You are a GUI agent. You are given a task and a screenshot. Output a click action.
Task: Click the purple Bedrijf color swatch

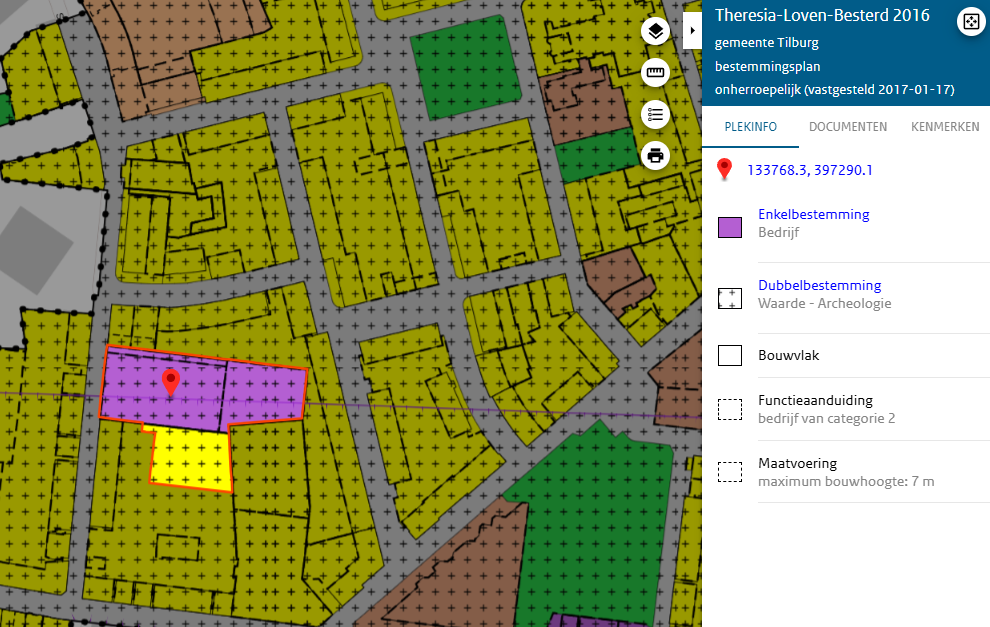(x=730, y=227)
